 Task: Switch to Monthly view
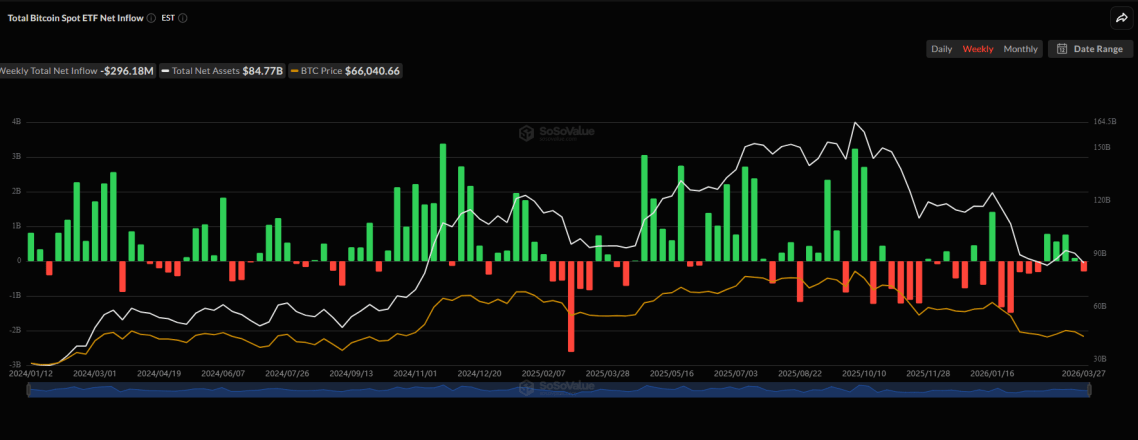[x=1020, y=49]
